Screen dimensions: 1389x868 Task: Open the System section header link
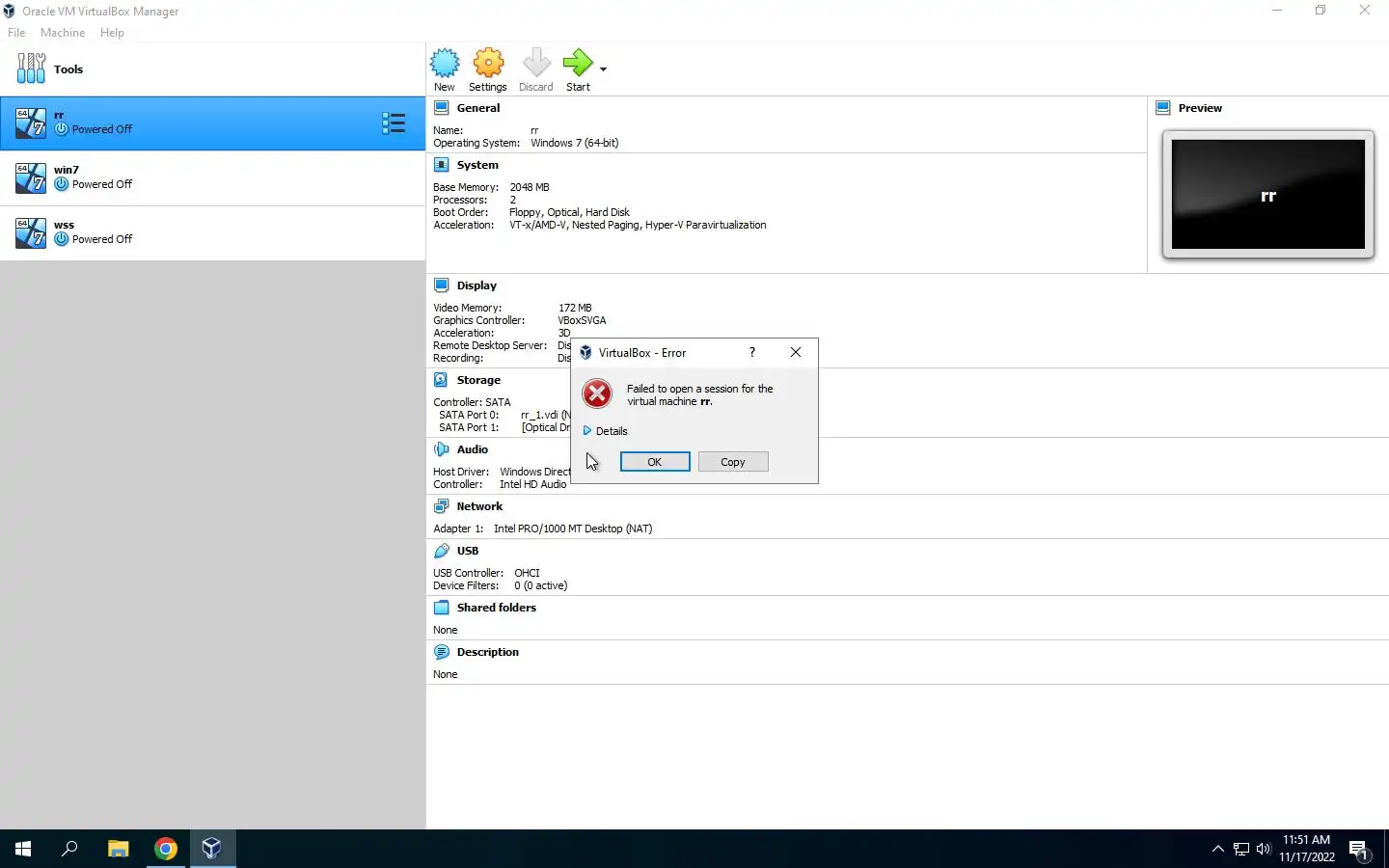(x=477, y=165)
